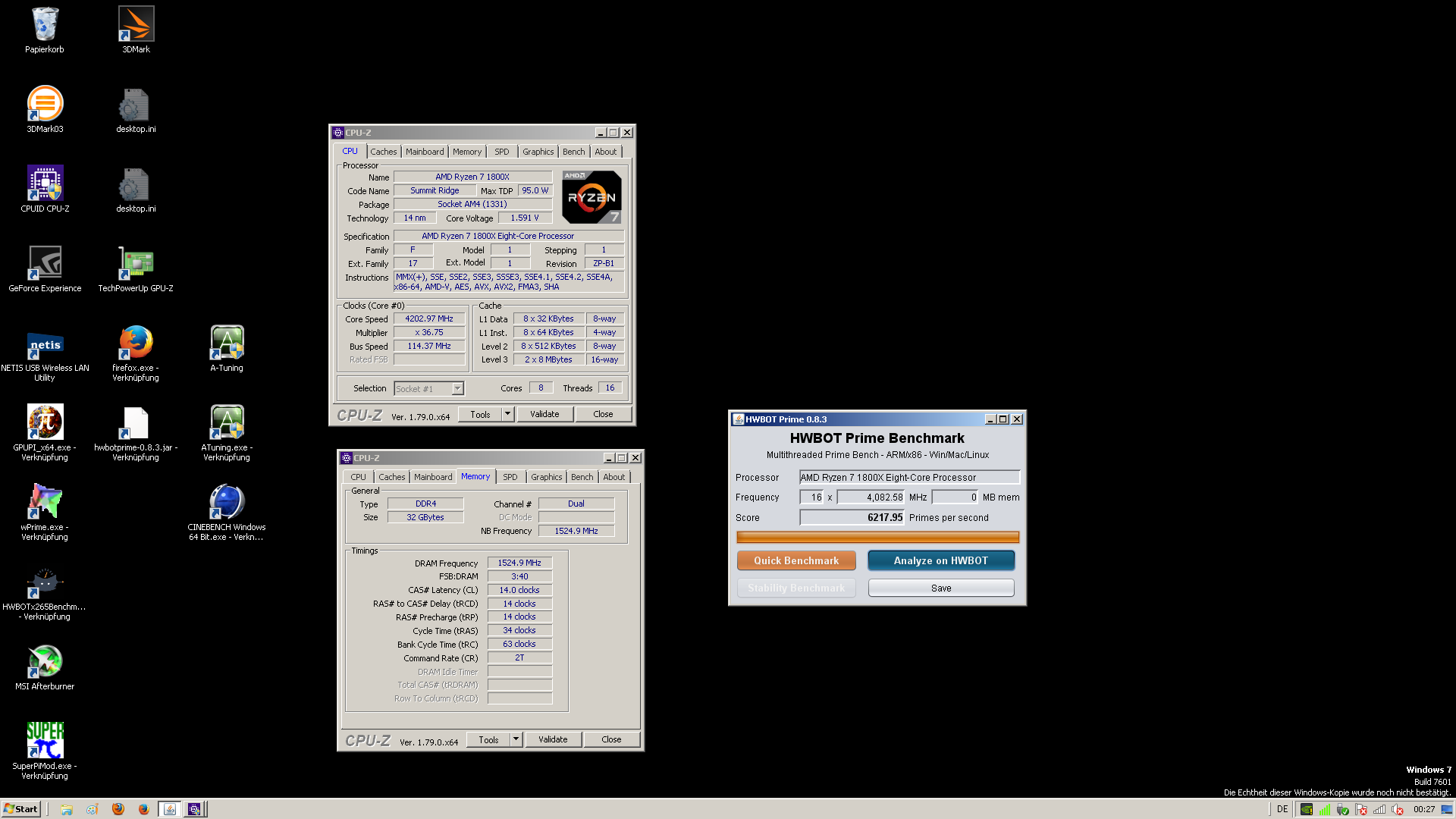Expand the Socket #1 selection dropdown
The height and width of the screenshot is (819, 1456).
457,389
